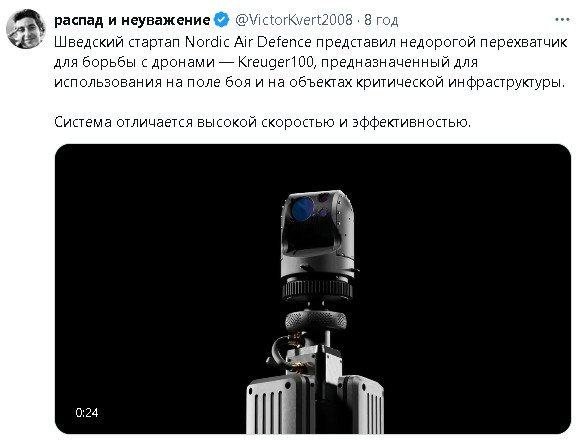Screen dimensions: 582x441
Task: Open the author's profile avatar photo
Action: [26, 29]
